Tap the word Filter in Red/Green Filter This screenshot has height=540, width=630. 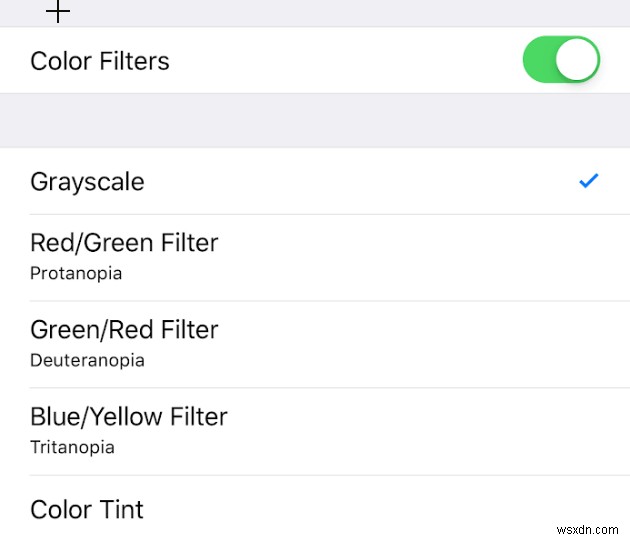click(x=187, y=243)
